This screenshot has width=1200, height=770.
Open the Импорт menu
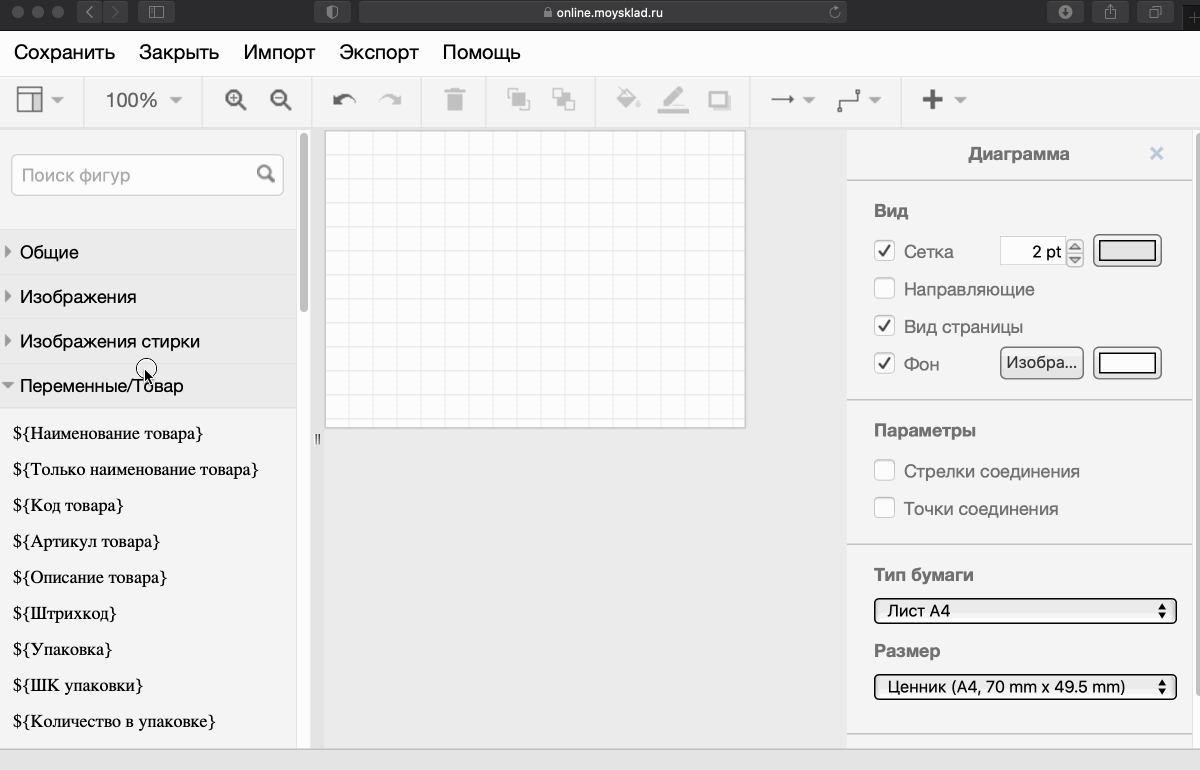tap(279, 52)
